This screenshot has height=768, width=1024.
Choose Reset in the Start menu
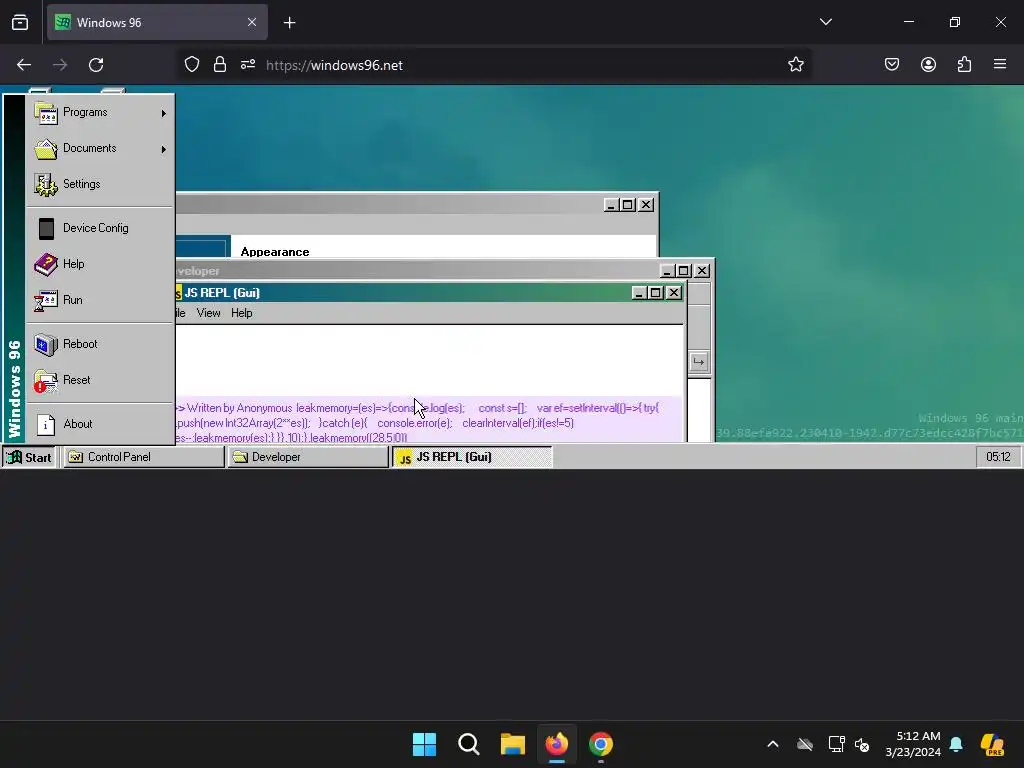coord(100,379)
